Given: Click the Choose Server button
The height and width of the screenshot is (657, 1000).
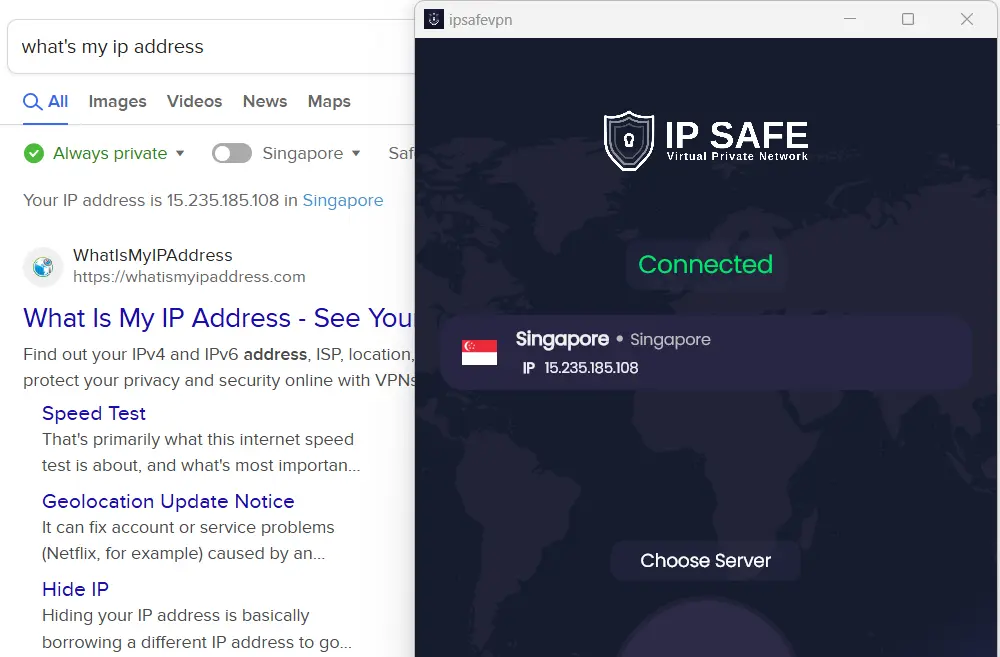Looking at the screenshot, I should [x=705, y=561].
